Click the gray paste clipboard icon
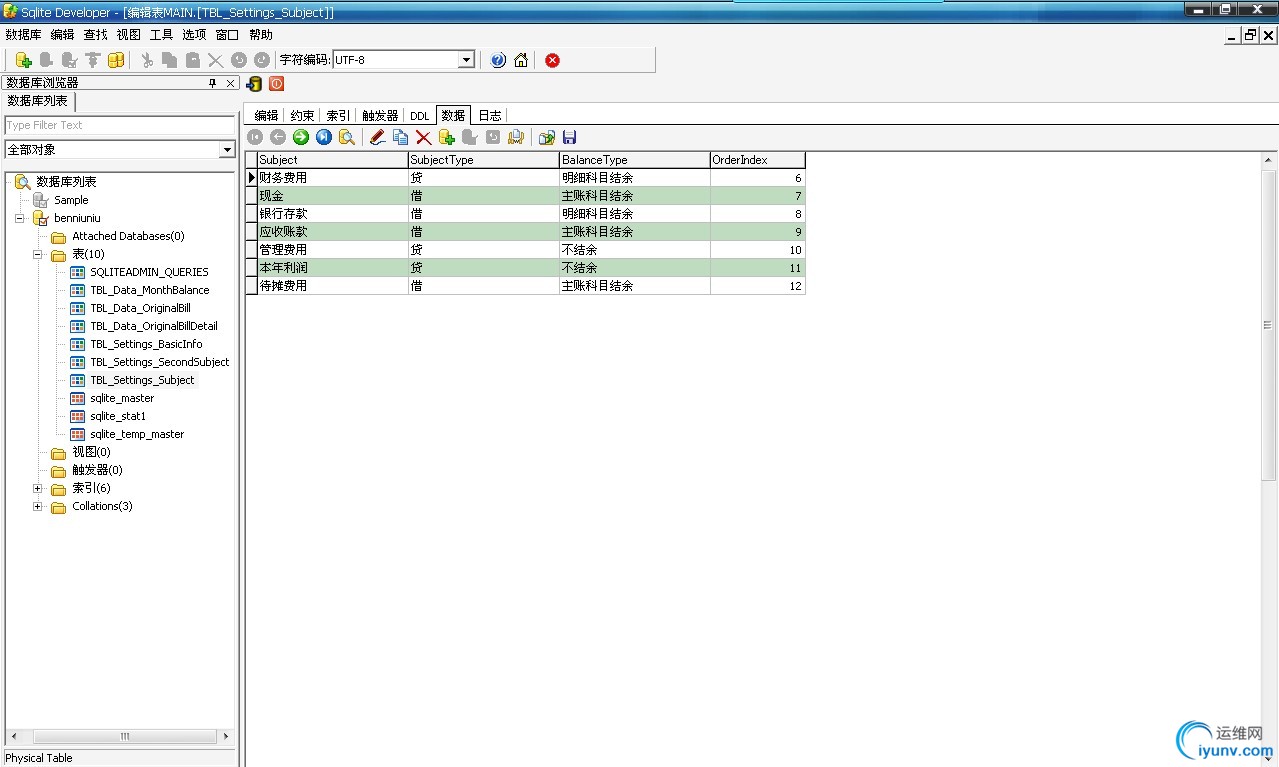Screen dimensions: 1279x767 (193, 60)
